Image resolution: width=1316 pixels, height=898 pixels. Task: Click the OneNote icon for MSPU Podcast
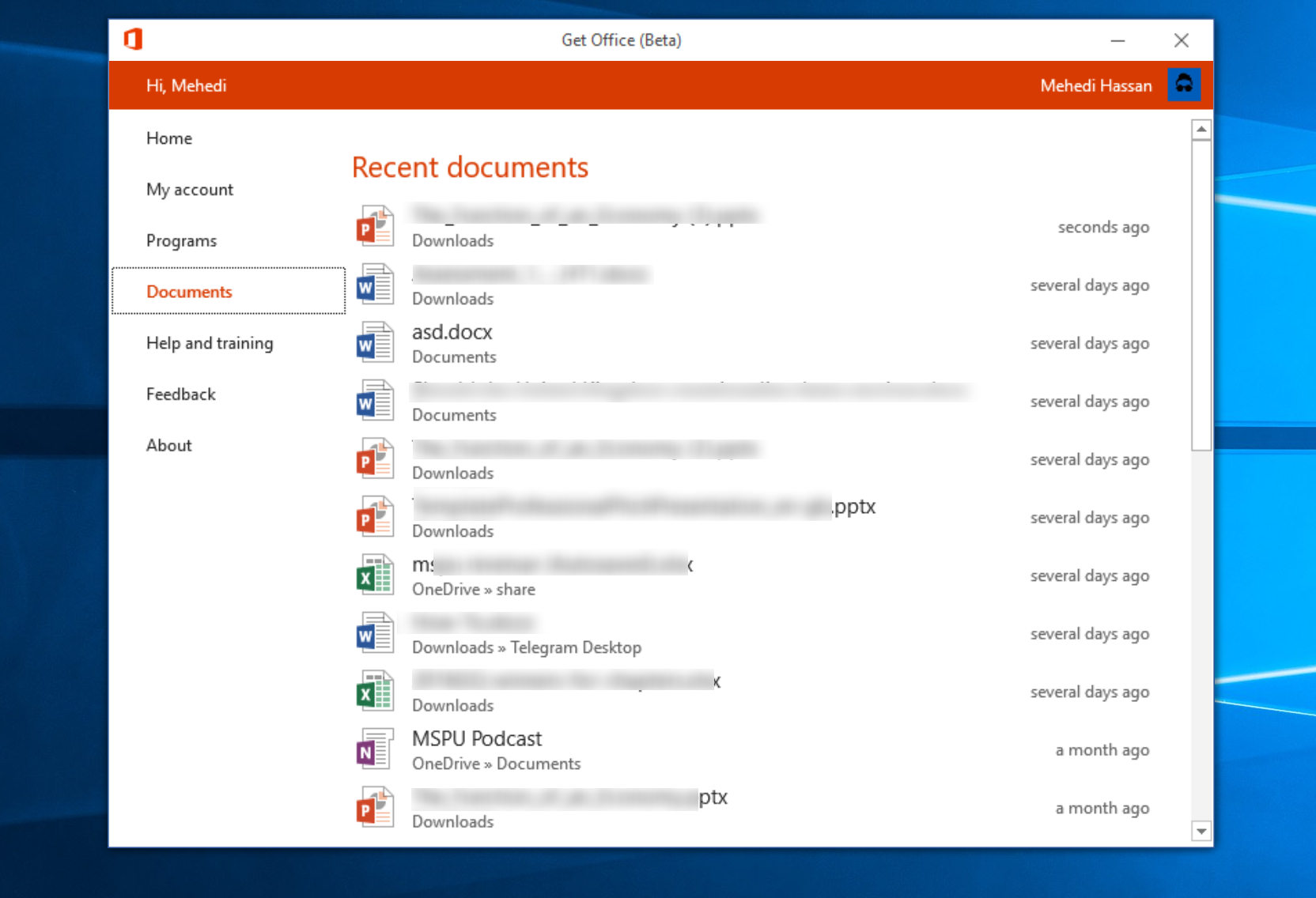374,749
